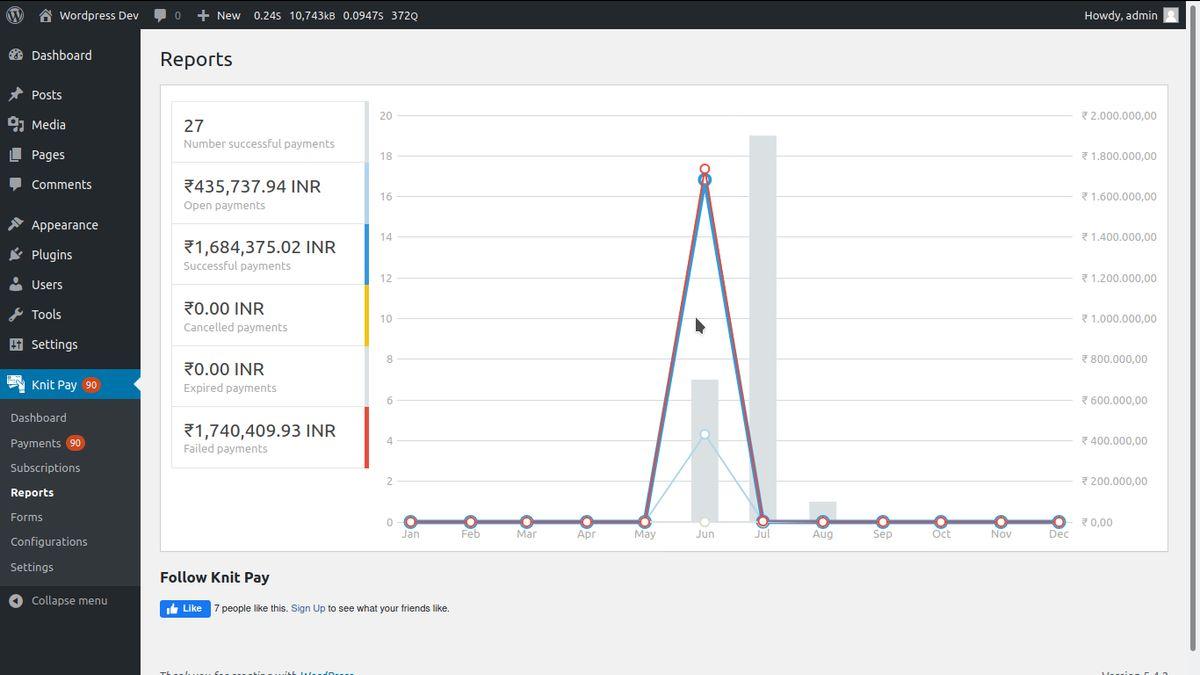Click the Reports page heading

(x=196, y=59)
